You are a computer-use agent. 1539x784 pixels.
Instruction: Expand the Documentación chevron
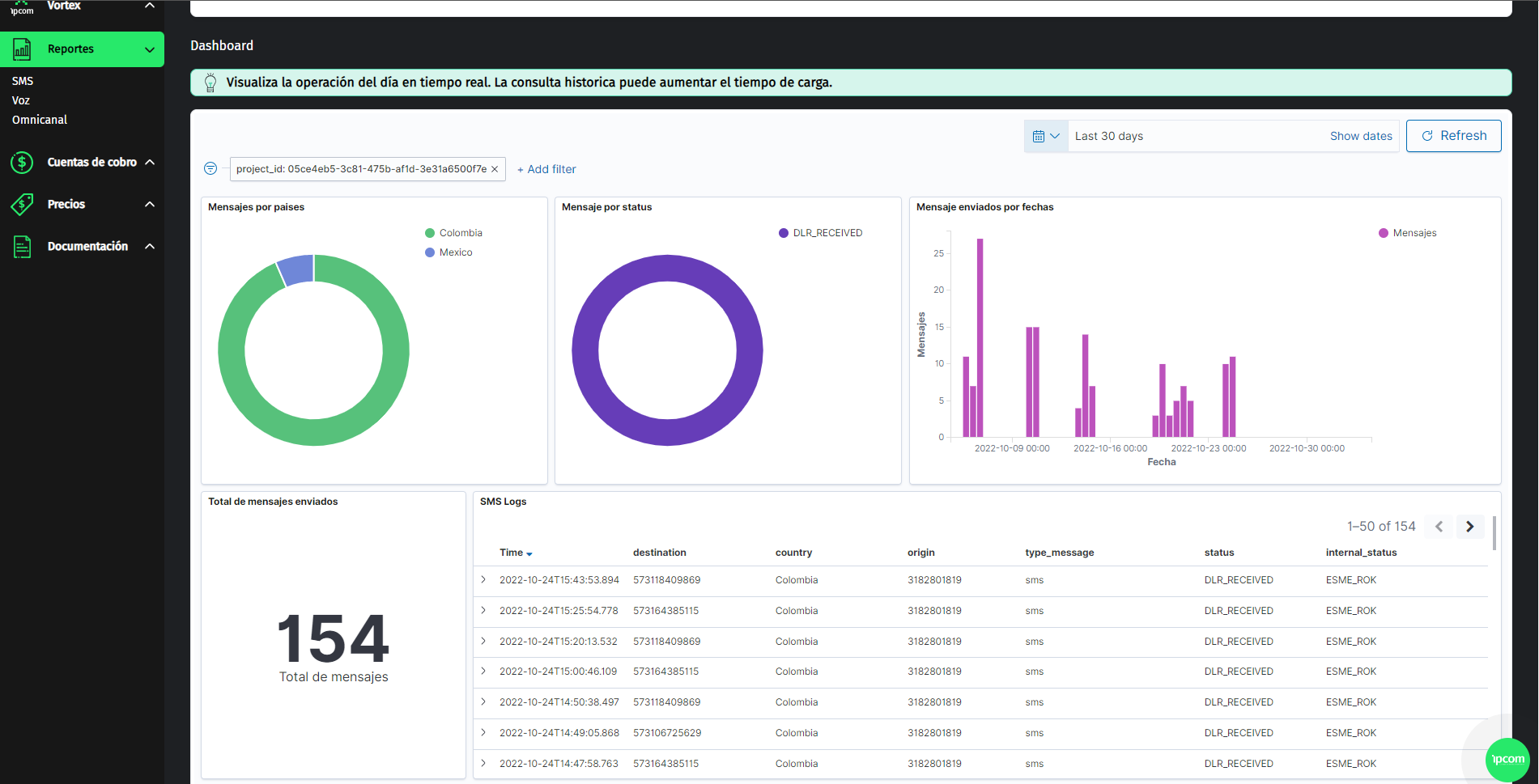point(150,246)
